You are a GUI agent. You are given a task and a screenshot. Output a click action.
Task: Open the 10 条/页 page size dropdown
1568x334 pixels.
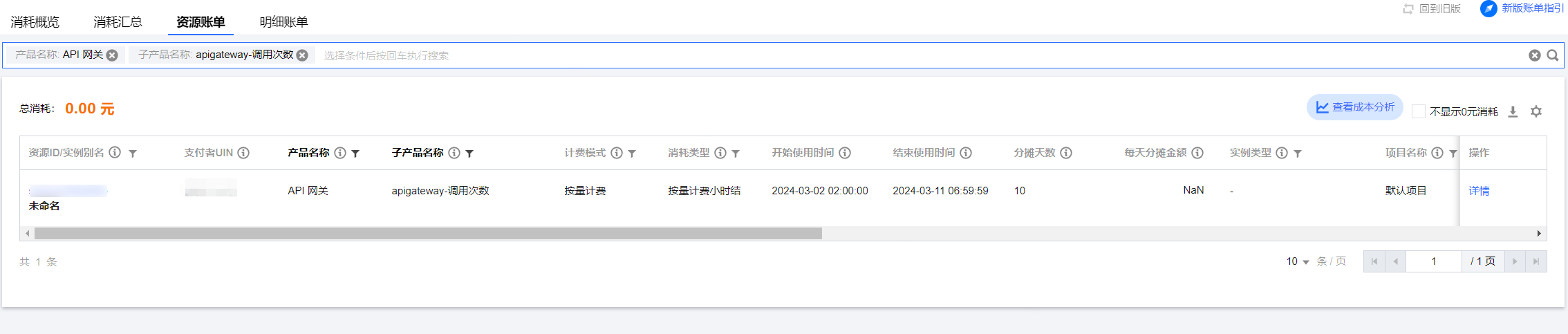[x=1298, y=261]
